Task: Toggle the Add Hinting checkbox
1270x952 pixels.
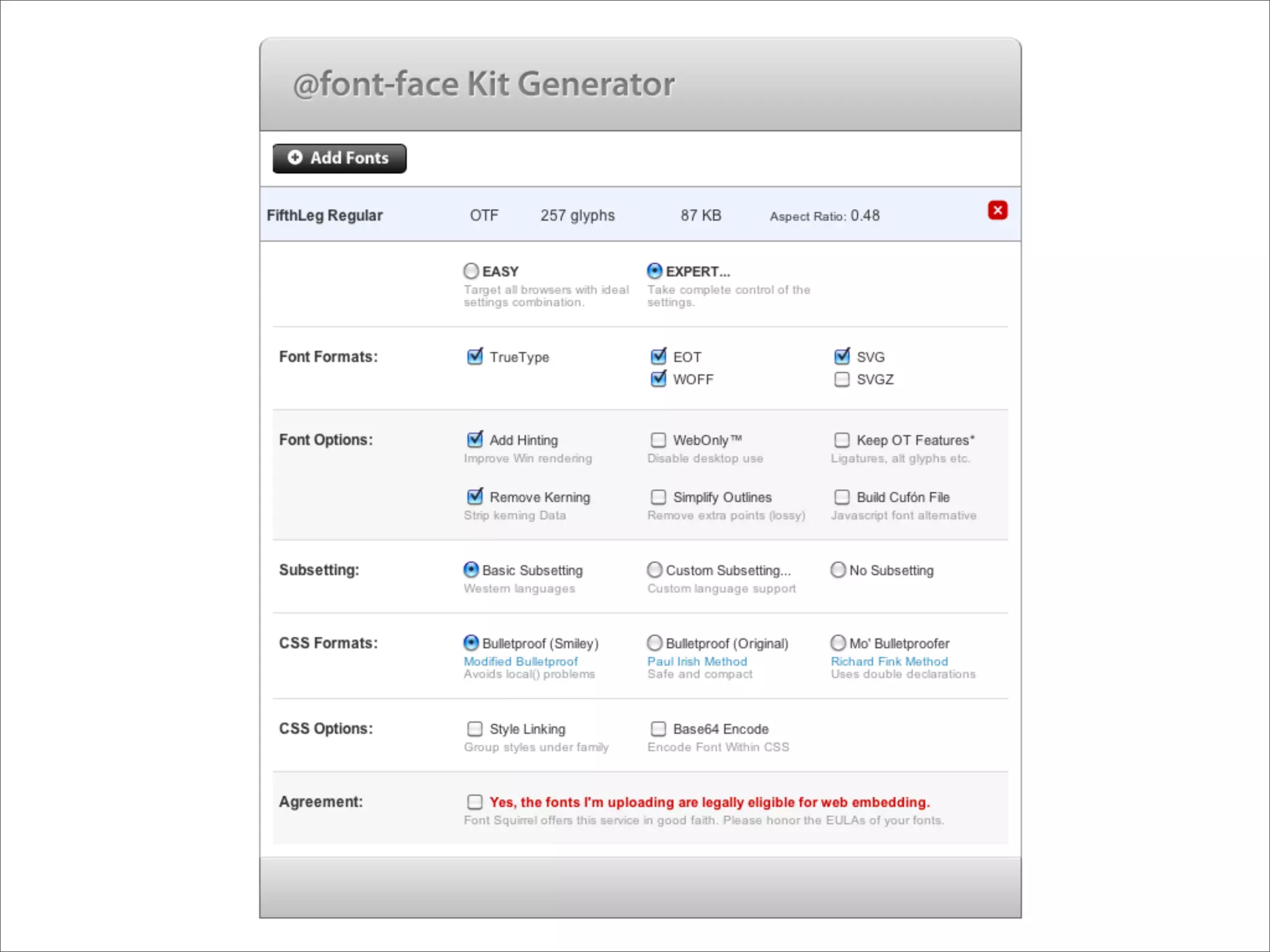Action: click(x=475, y=439)
